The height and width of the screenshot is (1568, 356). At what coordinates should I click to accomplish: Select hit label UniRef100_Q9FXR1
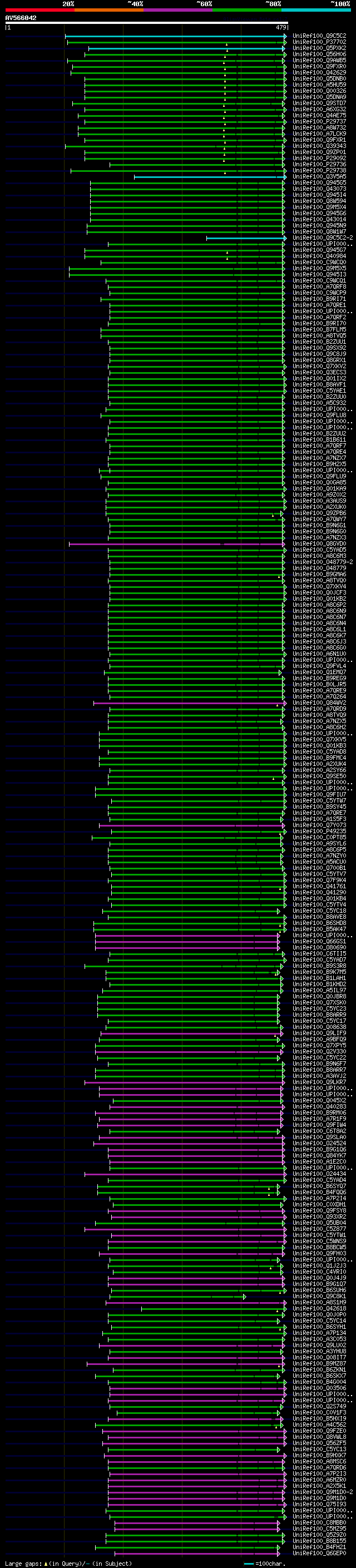point(319,140)
